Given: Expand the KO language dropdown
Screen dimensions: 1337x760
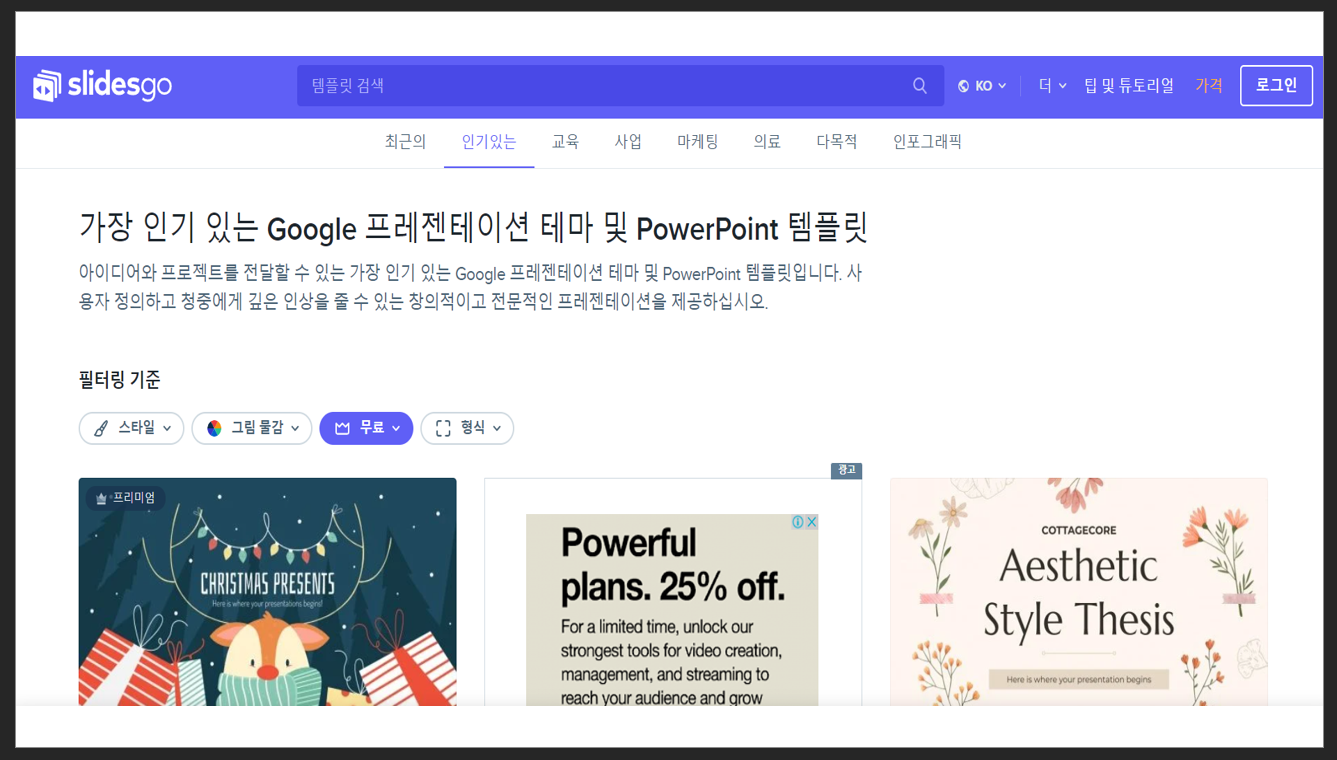Looking at the screenshot, I should point(983,85).
